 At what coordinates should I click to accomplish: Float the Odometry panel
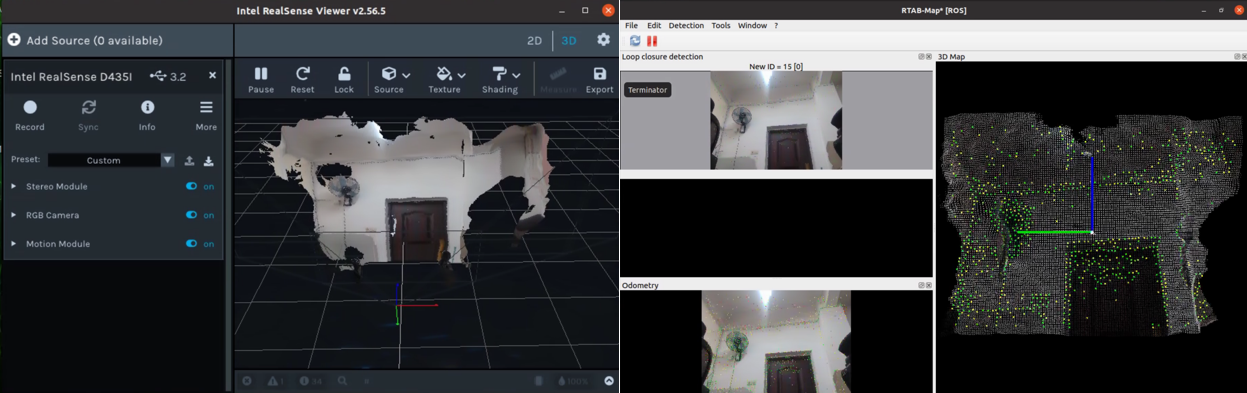coord(921,285)
